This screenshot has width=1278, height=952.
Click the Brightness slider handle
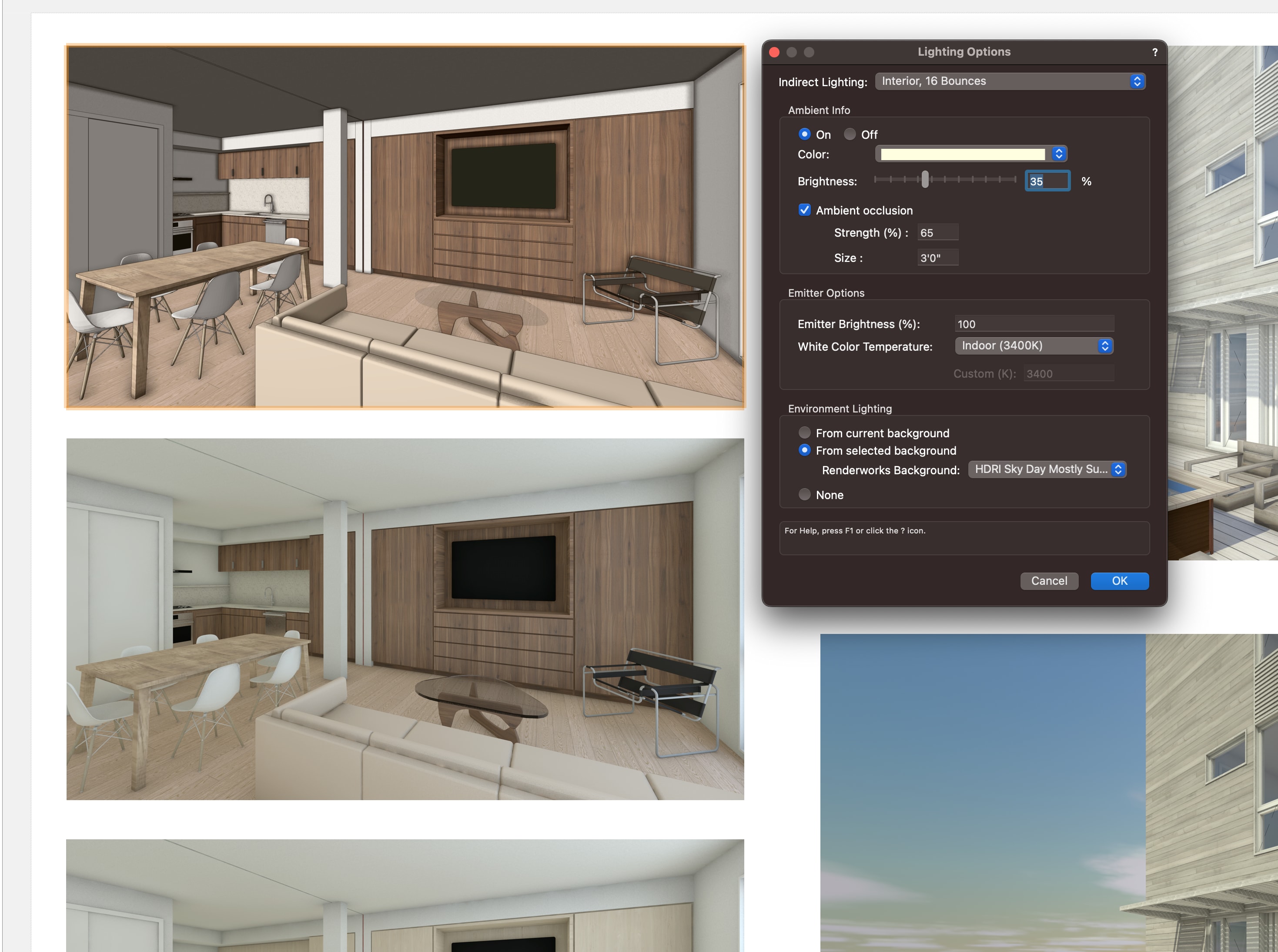[x=925, y=180]
